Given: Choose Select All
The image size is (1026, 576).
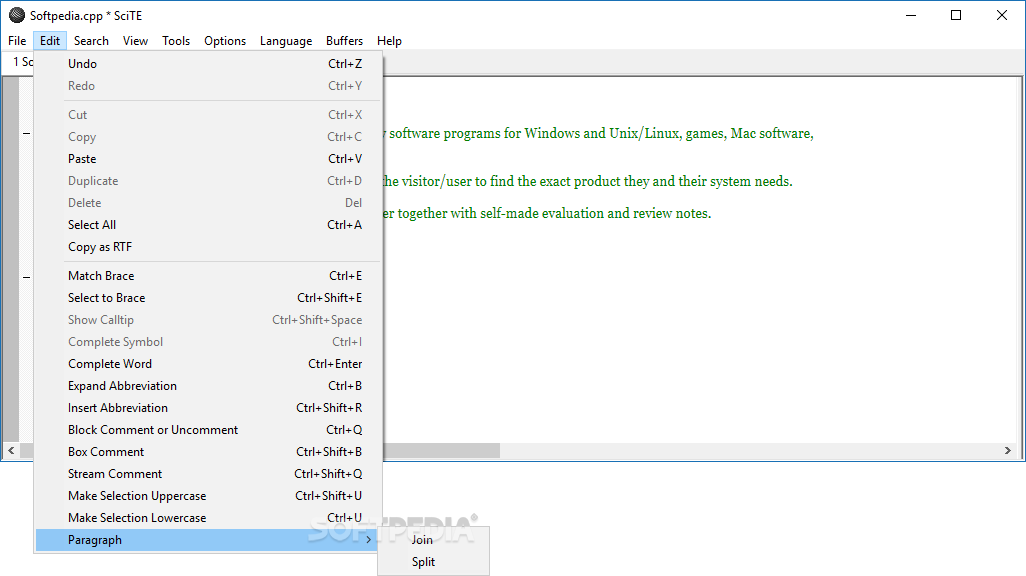Looking at the screenshot, I should pyautogui.click(x=208, y=225).
